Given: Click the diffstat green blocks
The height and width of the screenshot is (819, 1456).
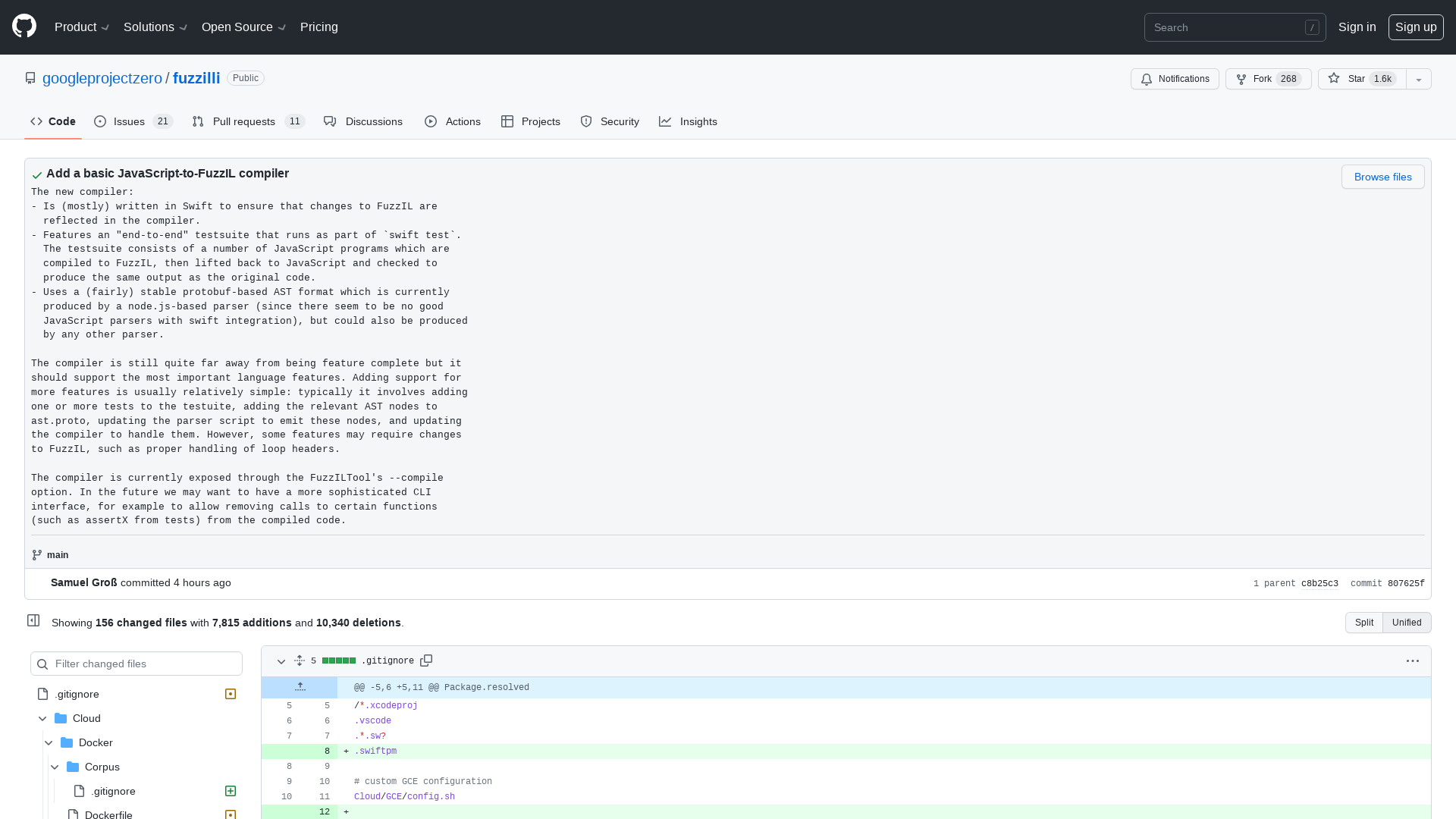Looking at the screenshot, I should pyautogui.click(x=339, y=661).
